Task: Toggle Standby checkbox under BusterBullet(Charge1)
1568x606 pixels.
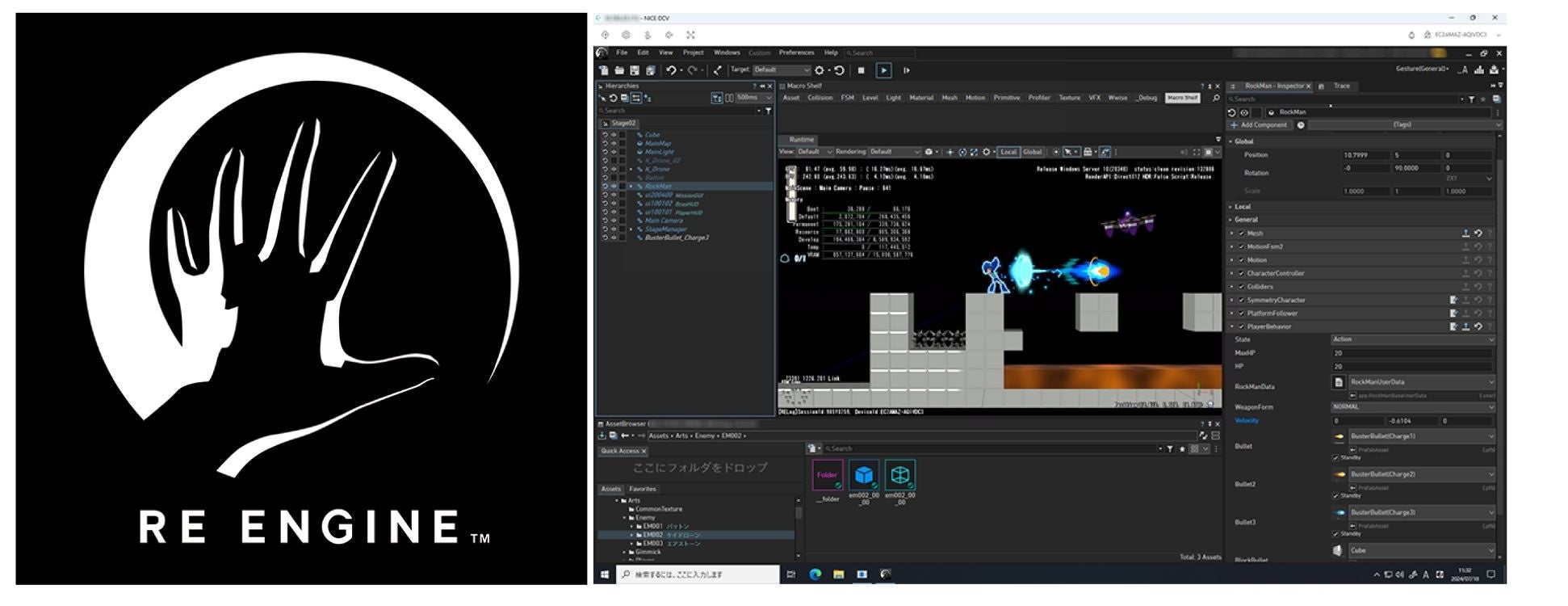Action: pyautogui.click(x=1335, y=458)
